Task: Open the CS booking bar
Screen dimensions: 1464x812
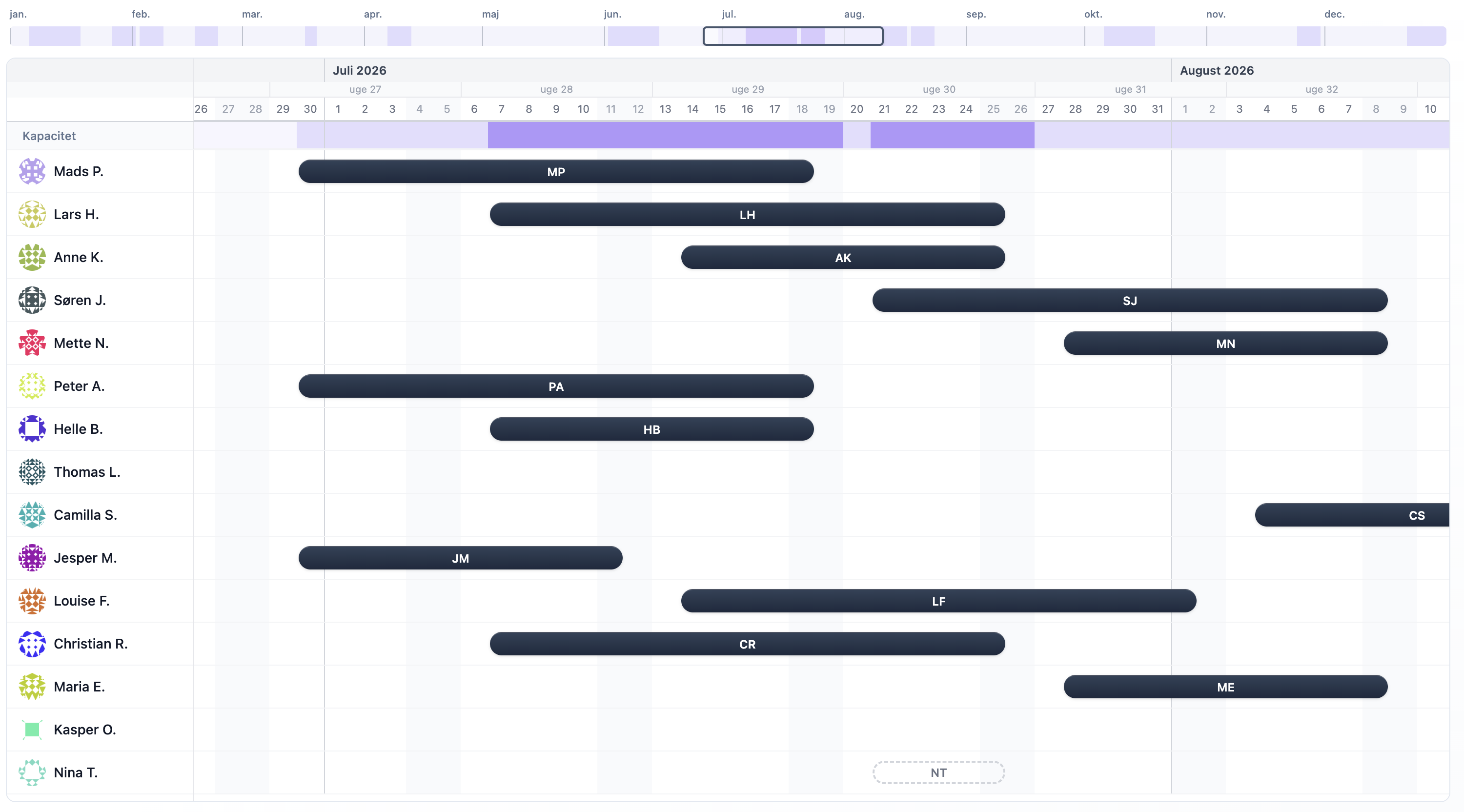Action: (1353, 515)
